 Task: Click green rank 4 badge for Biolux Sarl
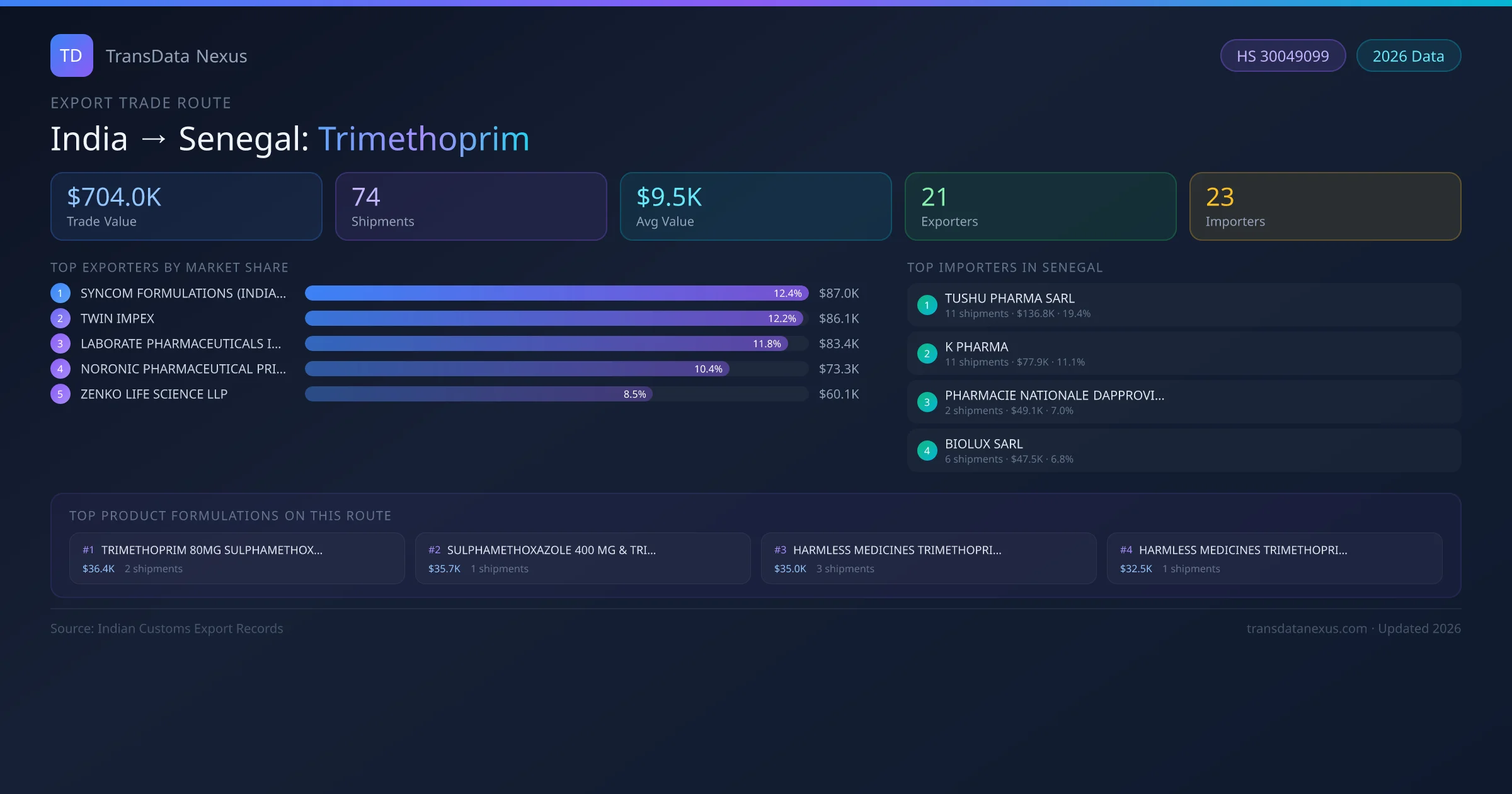(x=927, y=451)
